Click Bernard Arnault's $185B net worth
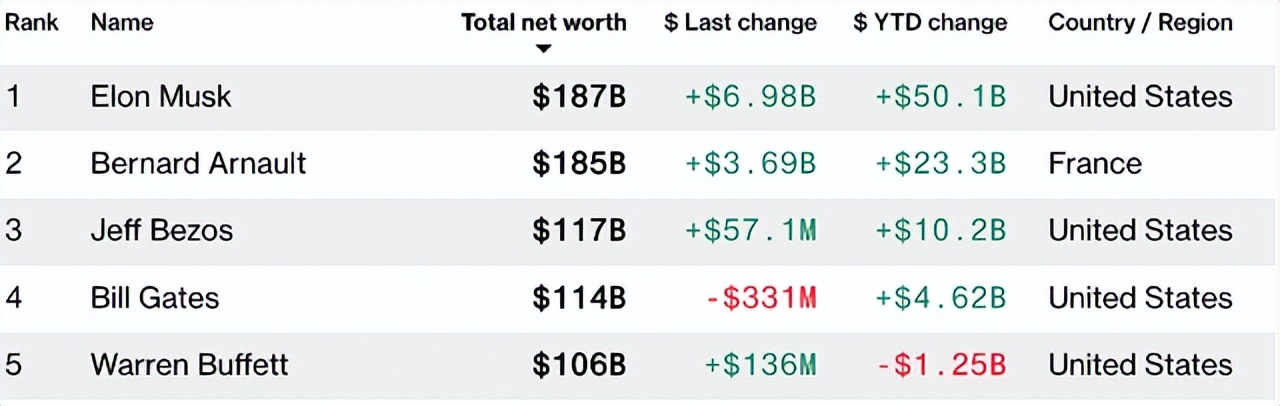Viewport: 1280px width, 406px height. pyautogui.click(x=579, y=164)
